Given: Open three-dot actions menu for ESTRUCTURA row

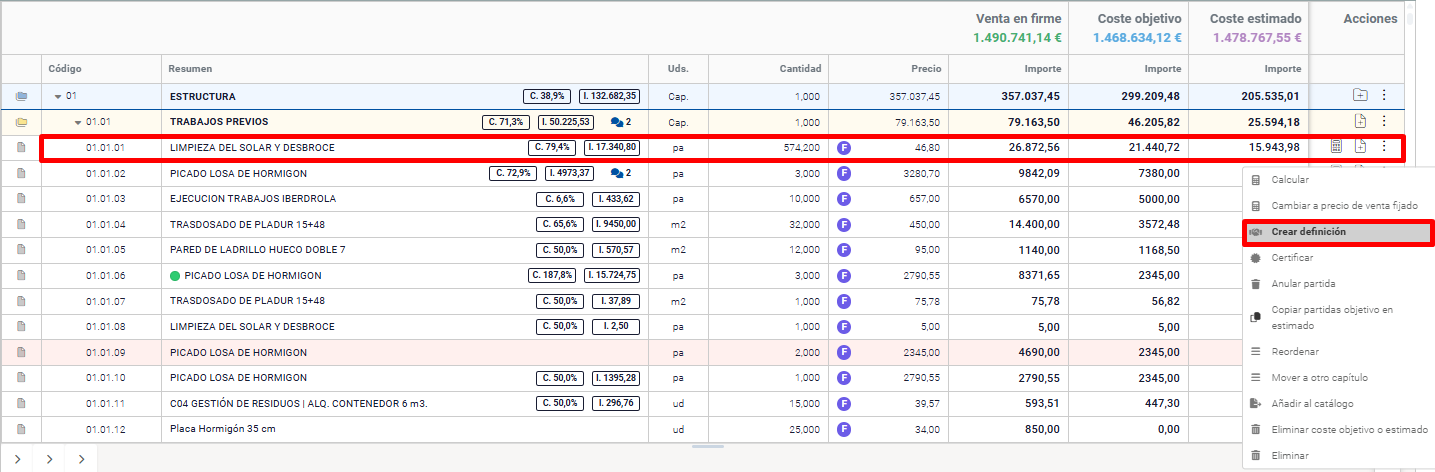Looking at the screenshot, I should coord(1384,96).
